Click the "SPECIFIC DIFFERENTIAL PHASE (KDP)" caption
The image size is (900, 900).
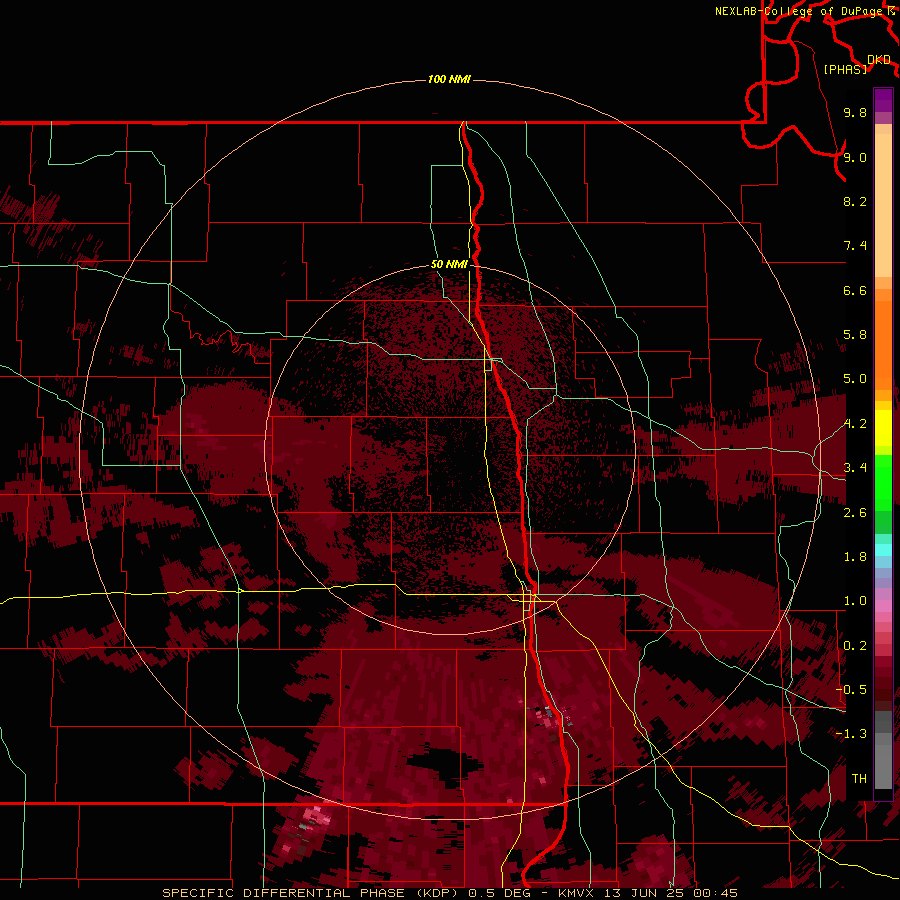coord(312,893)
